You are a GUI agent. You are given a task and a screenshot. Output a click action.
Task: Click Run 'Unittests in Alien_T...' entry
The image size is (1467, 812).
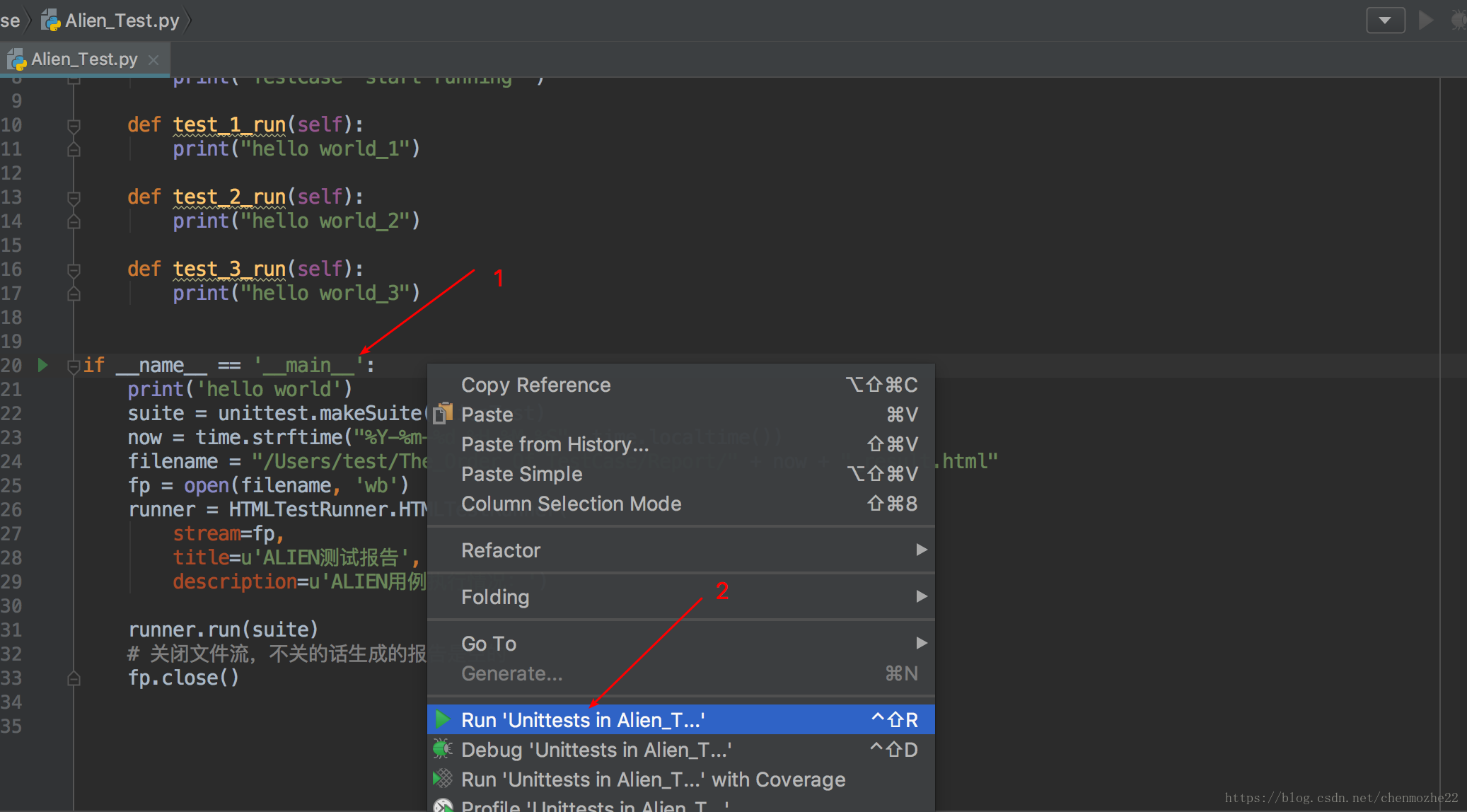(582, 720)
